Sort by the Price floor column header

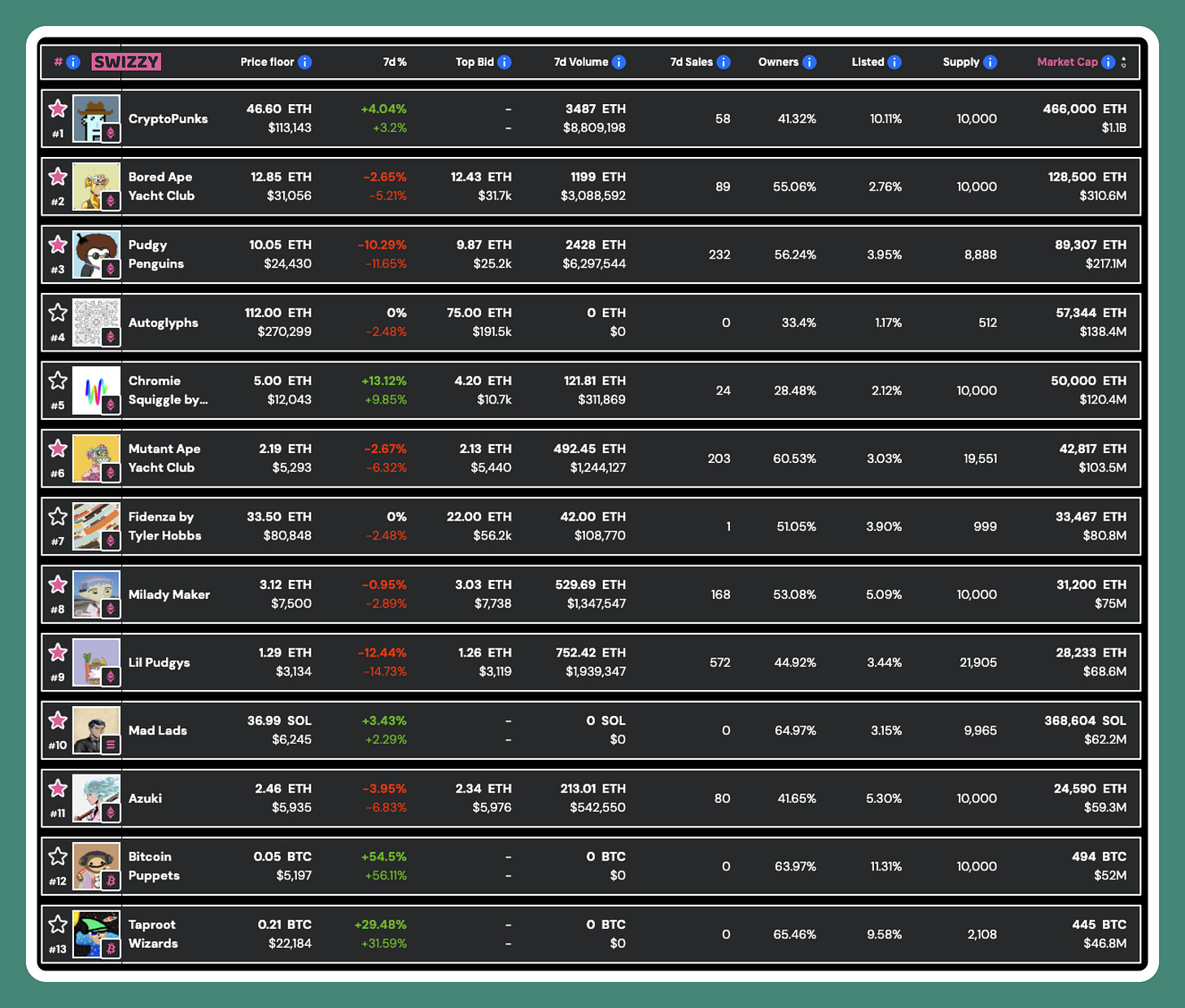click(267, 62)
